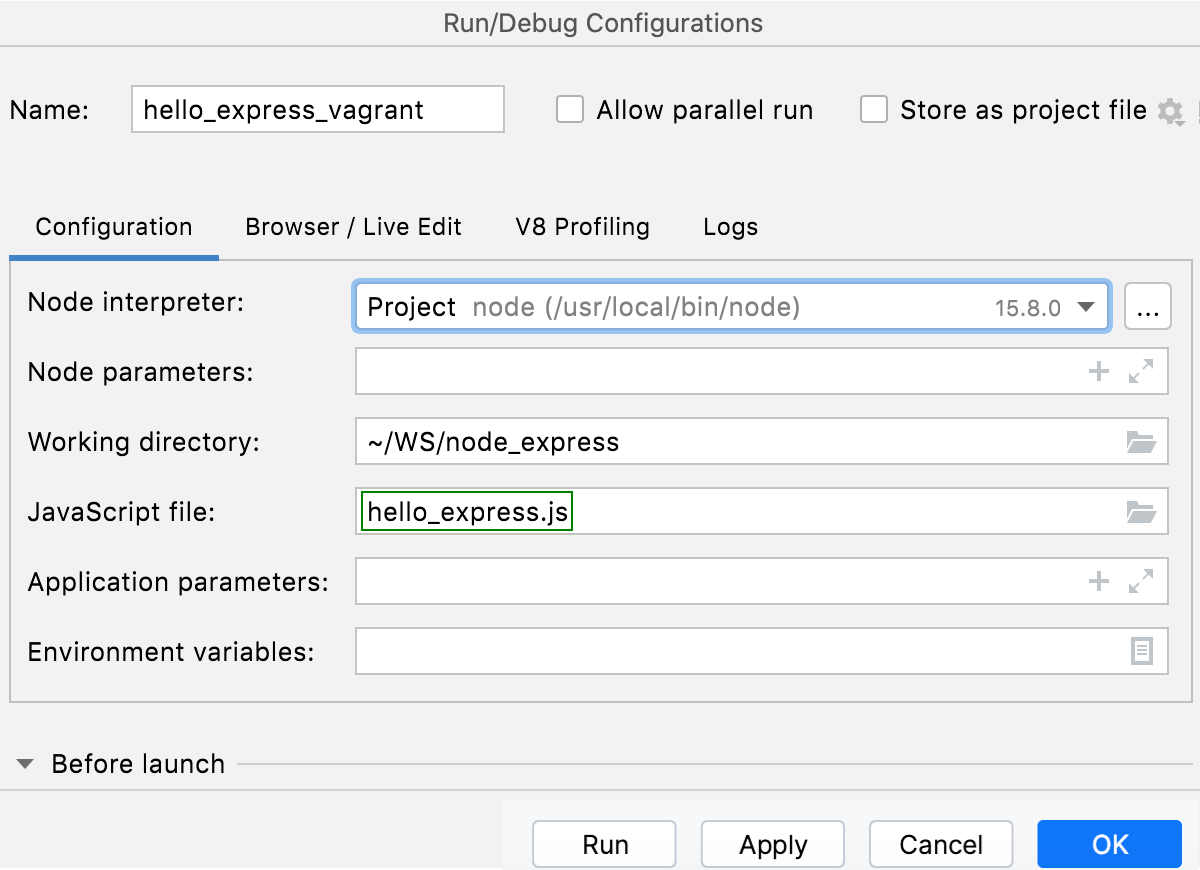The image size is (1200, 870).
Task: Apply the configuration changes
Action: (x=772, y=844)
